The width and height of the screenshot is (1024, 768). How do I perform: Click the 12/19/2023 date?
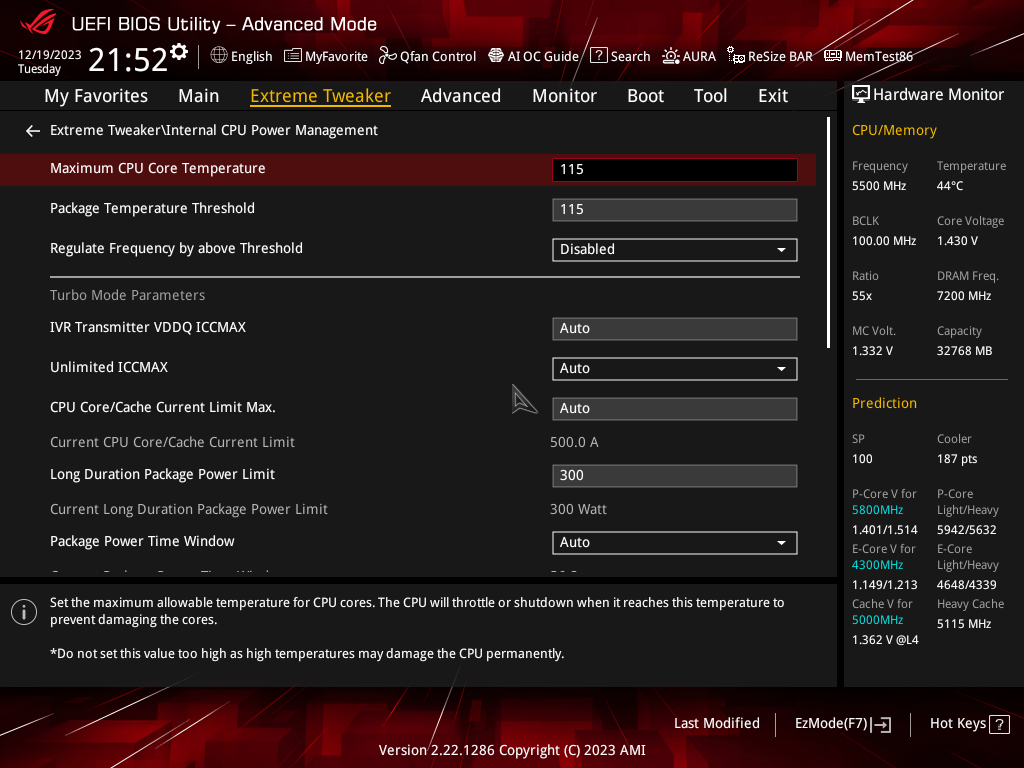50,55
